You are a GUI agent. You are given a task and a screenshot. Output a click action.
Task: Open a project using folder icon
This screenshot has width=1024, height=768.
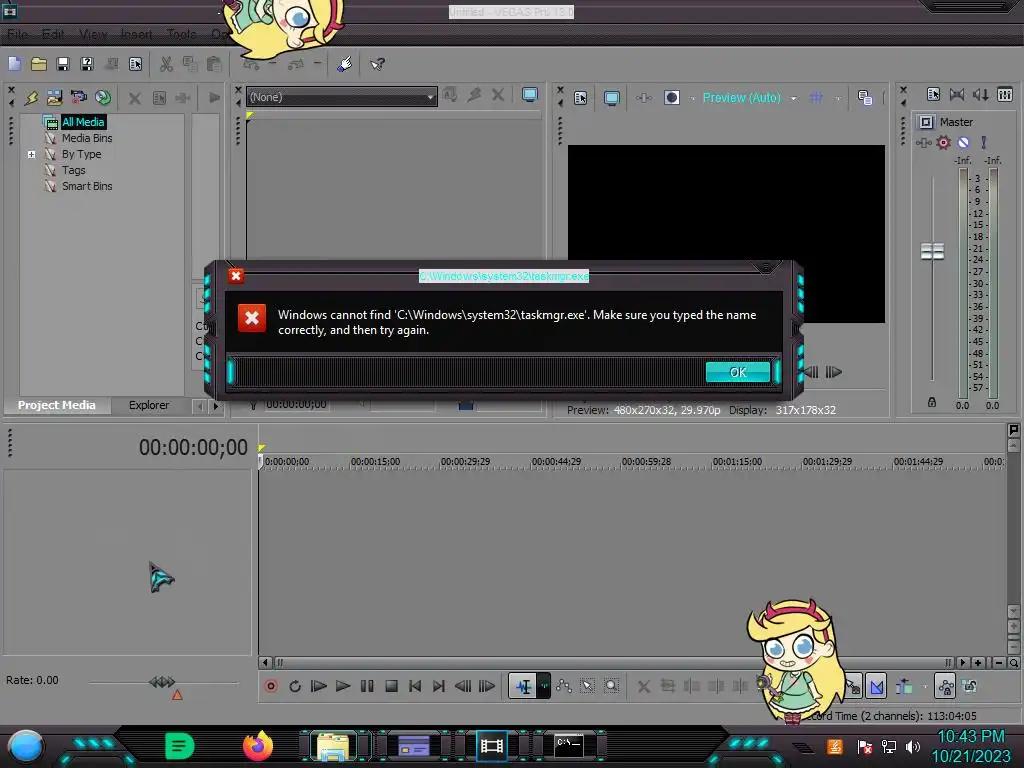point(39,64)
